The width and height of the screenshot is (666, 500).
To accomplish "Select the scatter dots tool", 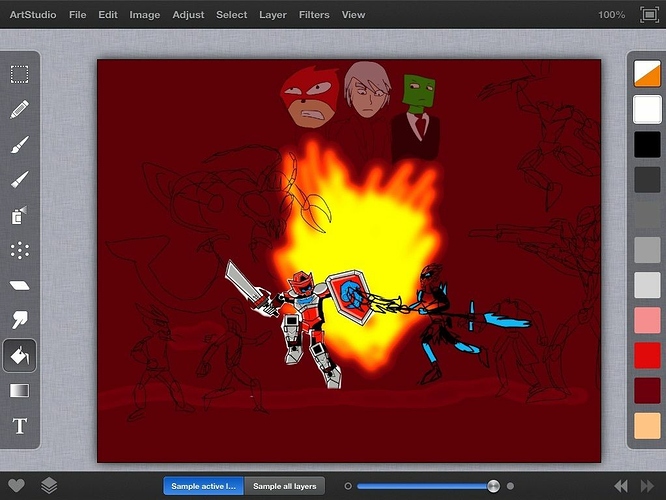I will coord(20,250).
